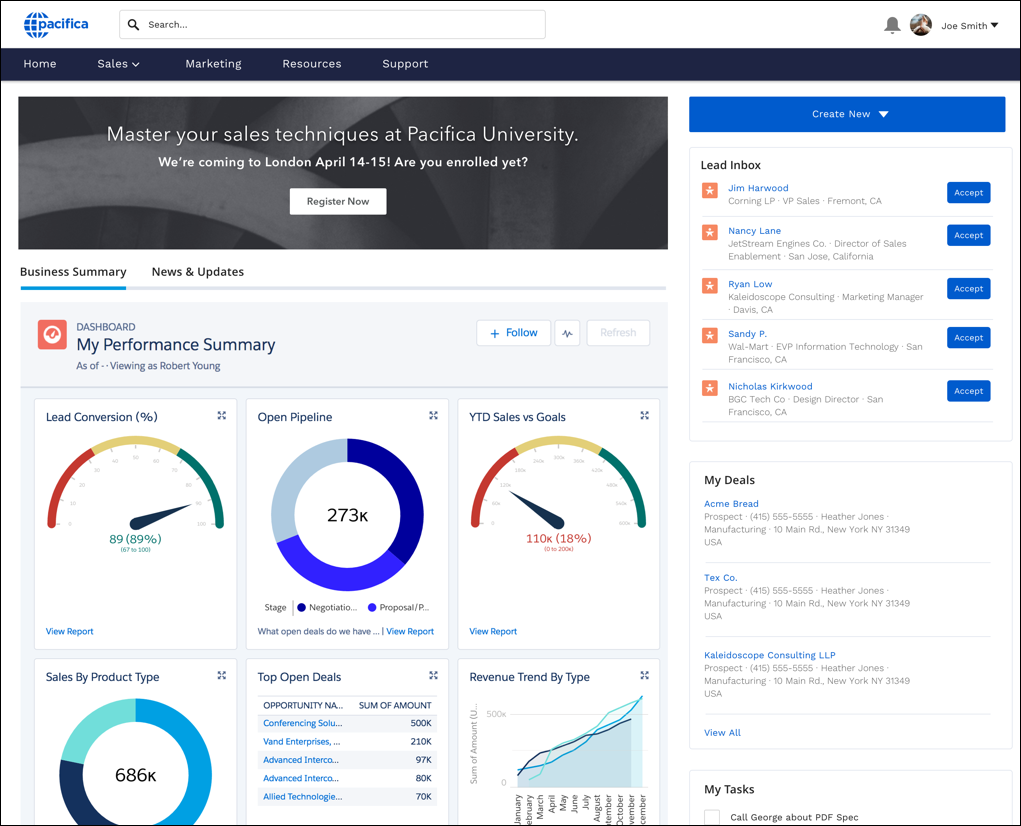Open notifications via the bell icon

click(891, 25)
